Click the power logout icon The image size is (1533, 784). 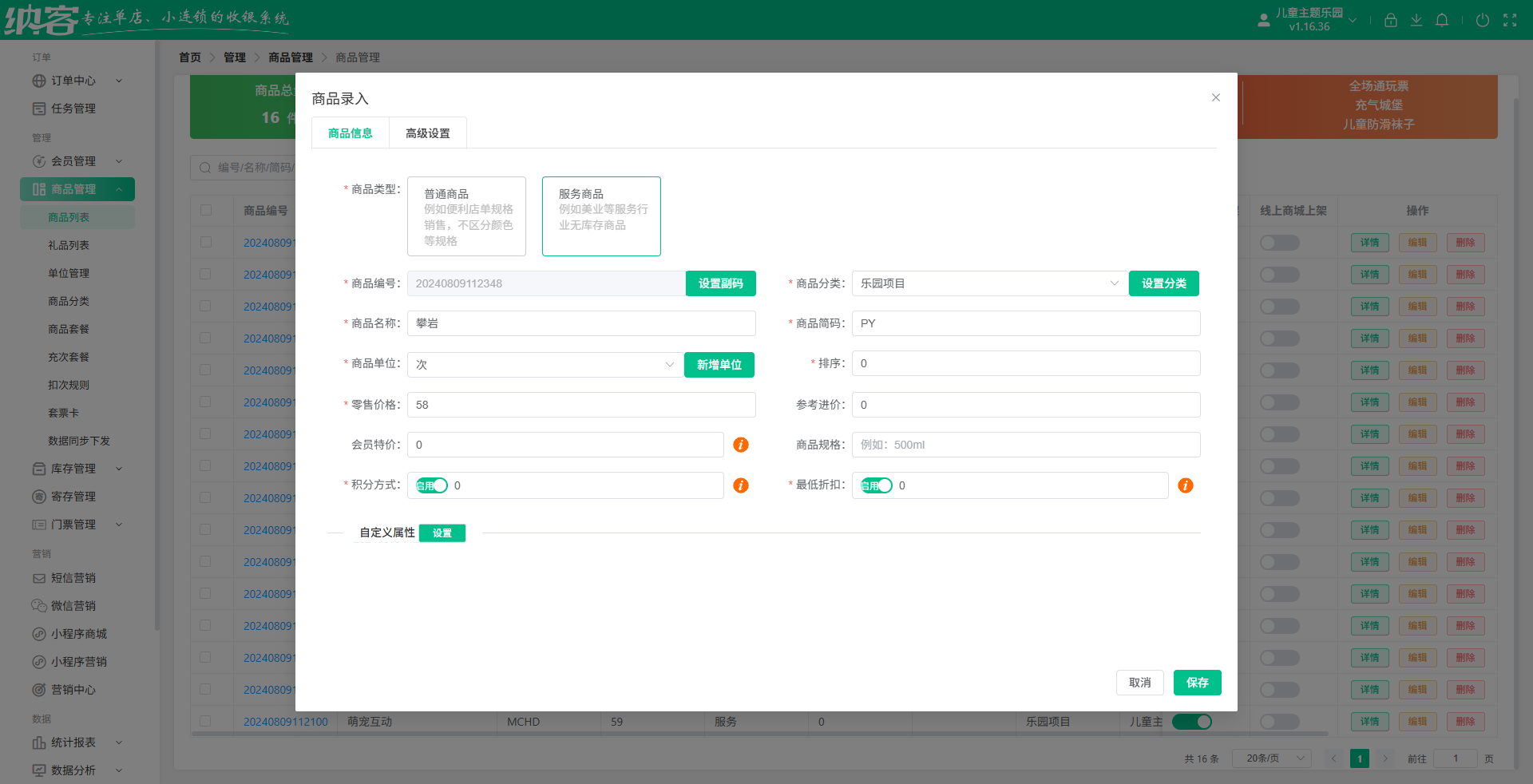pyautogui.click(x=1483, y=20)
